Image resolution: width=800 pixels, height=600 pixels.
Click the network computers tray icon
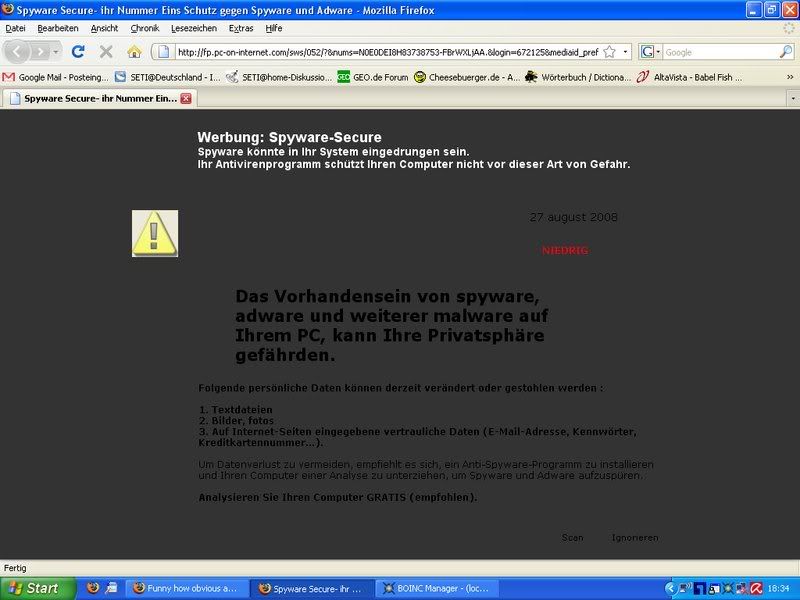point(741,589)
